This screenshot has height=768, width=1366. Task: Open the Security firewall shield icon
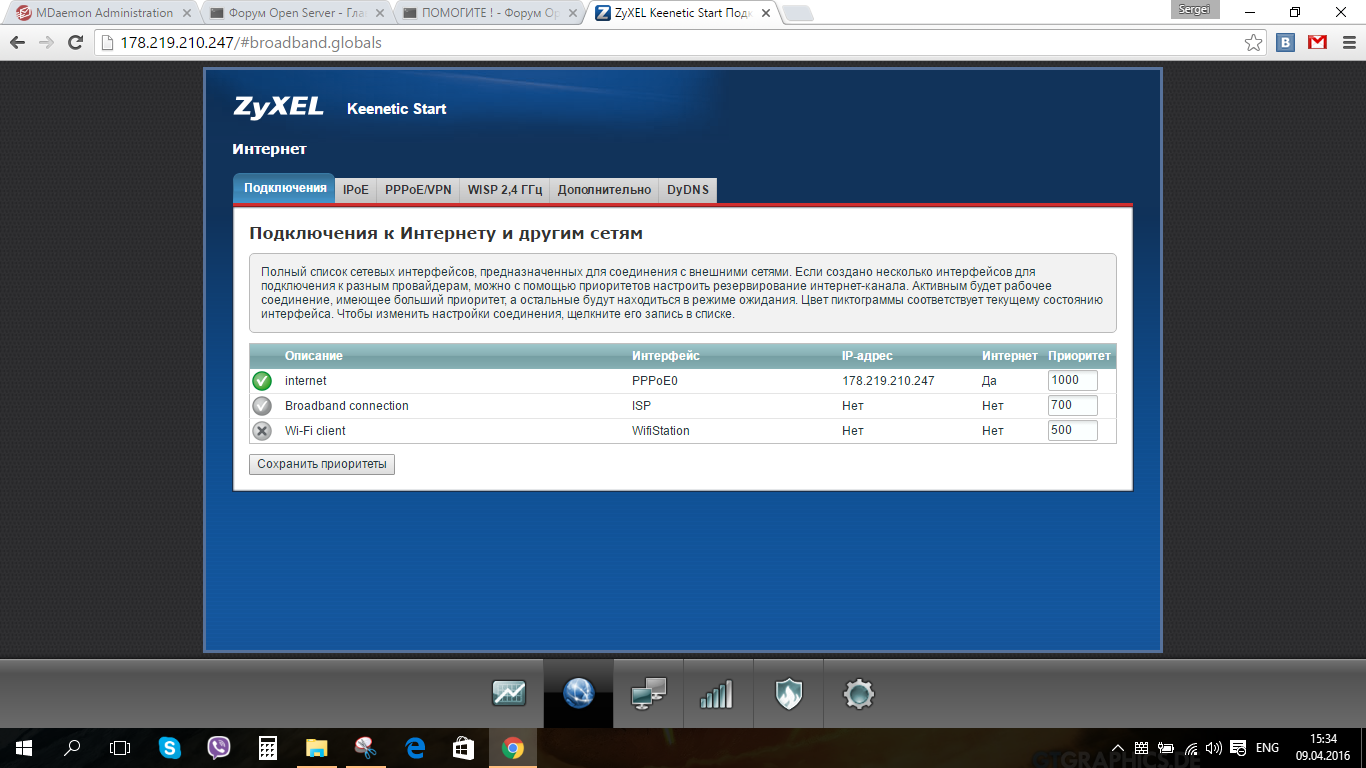[x=789, y=693]
